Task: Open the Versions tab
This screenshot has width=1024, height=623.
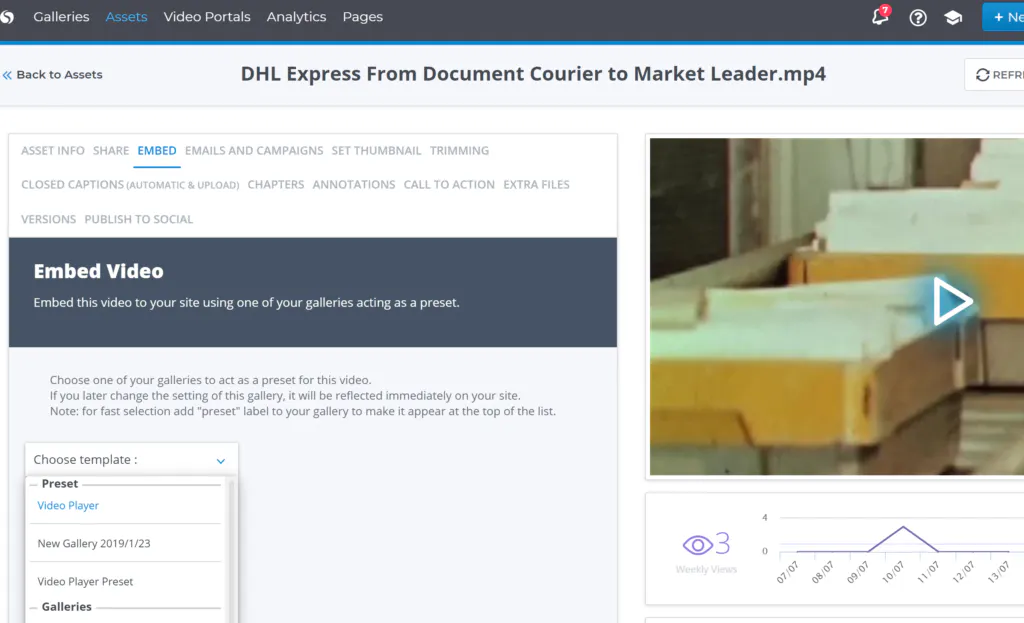Action: click(x=48, y=219)
